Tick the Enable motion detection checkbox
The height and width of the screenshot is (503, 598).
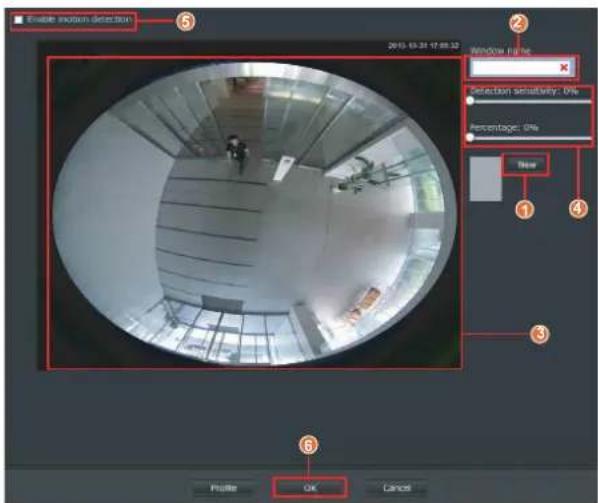click(18, 20)
